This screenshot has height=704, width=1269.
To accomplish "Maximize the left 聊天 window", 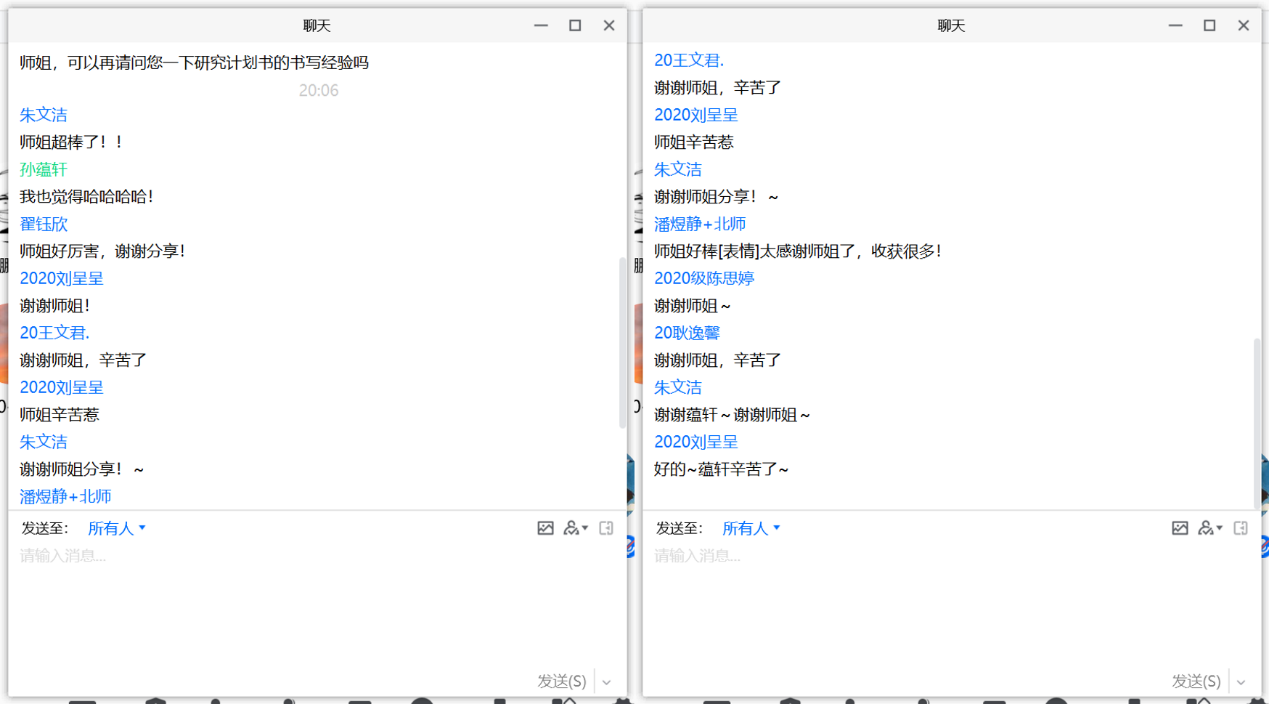I will point(575,26).
